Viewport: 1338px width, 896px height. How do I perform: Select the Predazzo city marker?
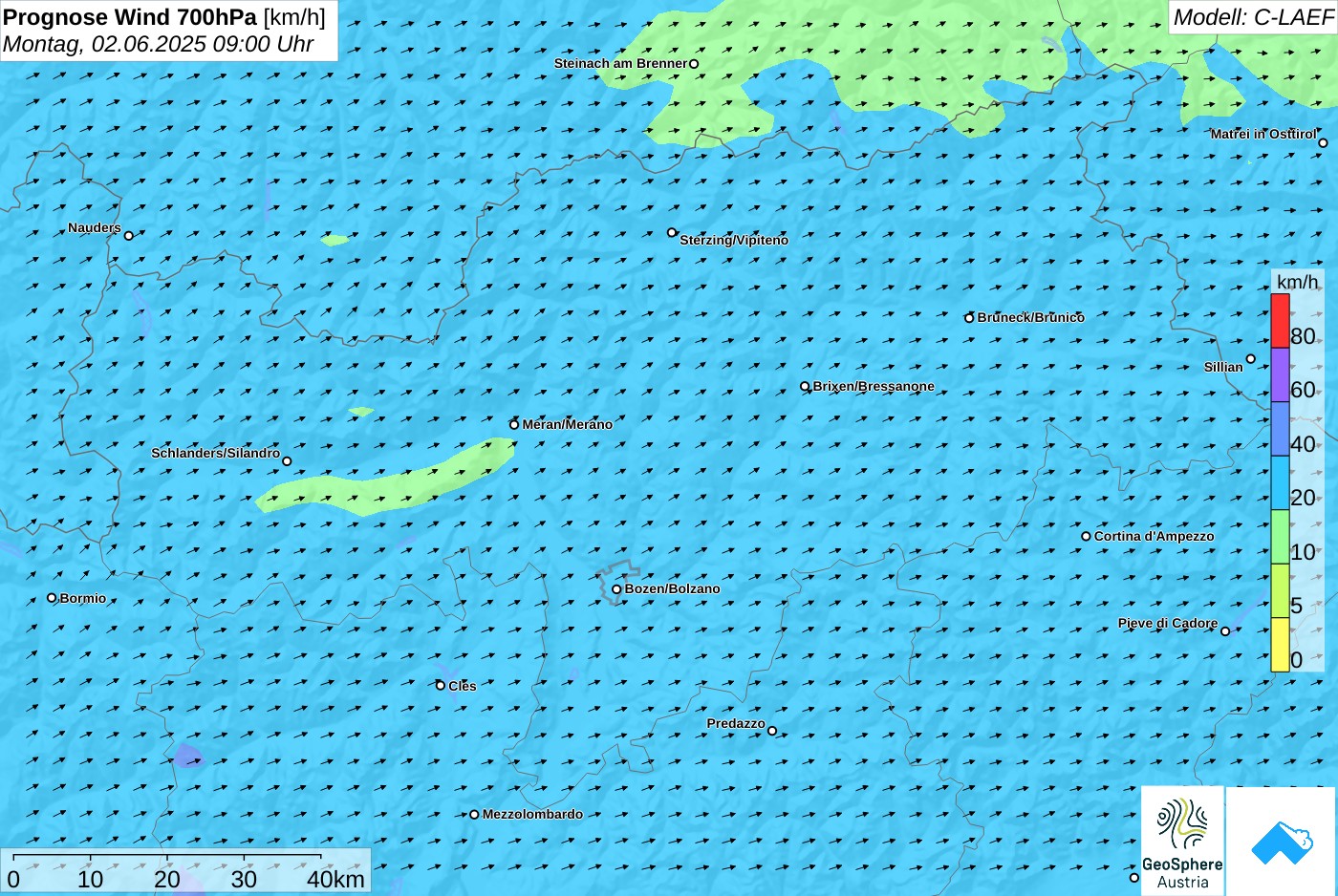click(x=772, y=731)
